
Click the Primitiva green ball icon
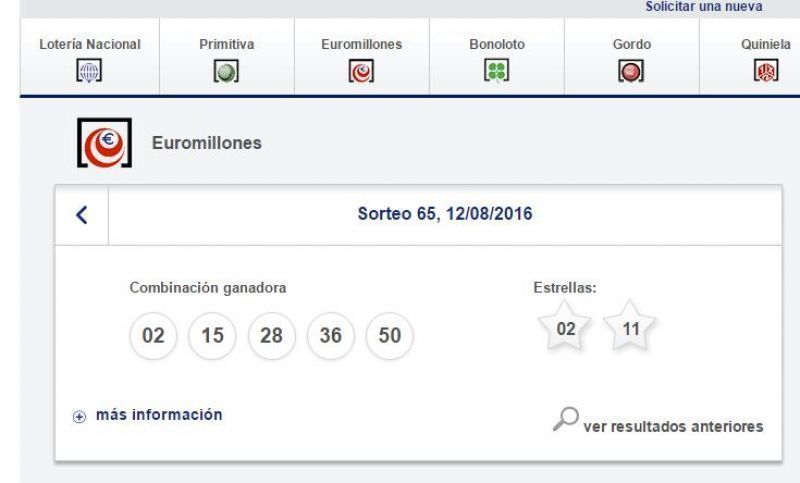pos(226,71)
